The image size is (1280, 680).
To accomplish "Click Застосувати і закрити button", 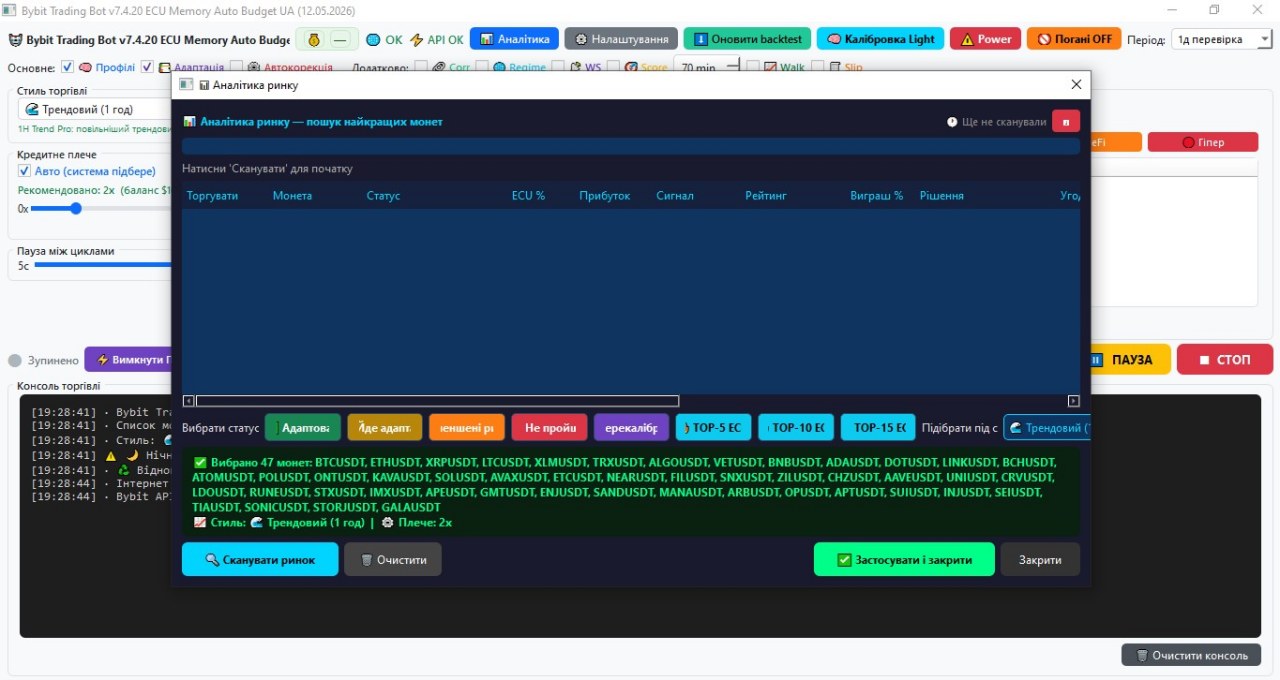I will [904, 559].
